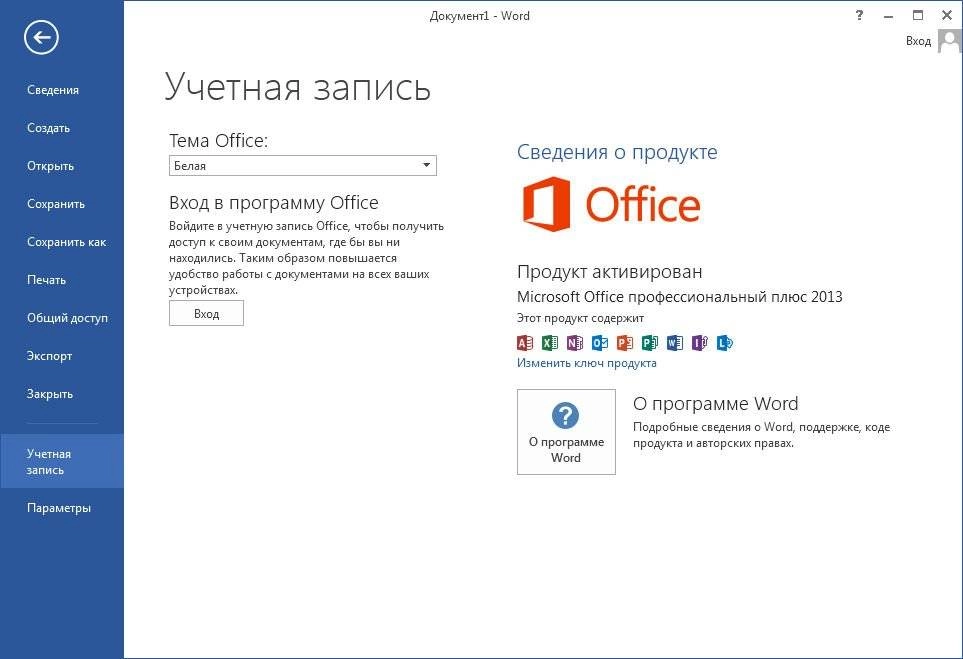Click the back arrow to exit backstage
This screenshot has height=659, width=963.
coord(41,37)
